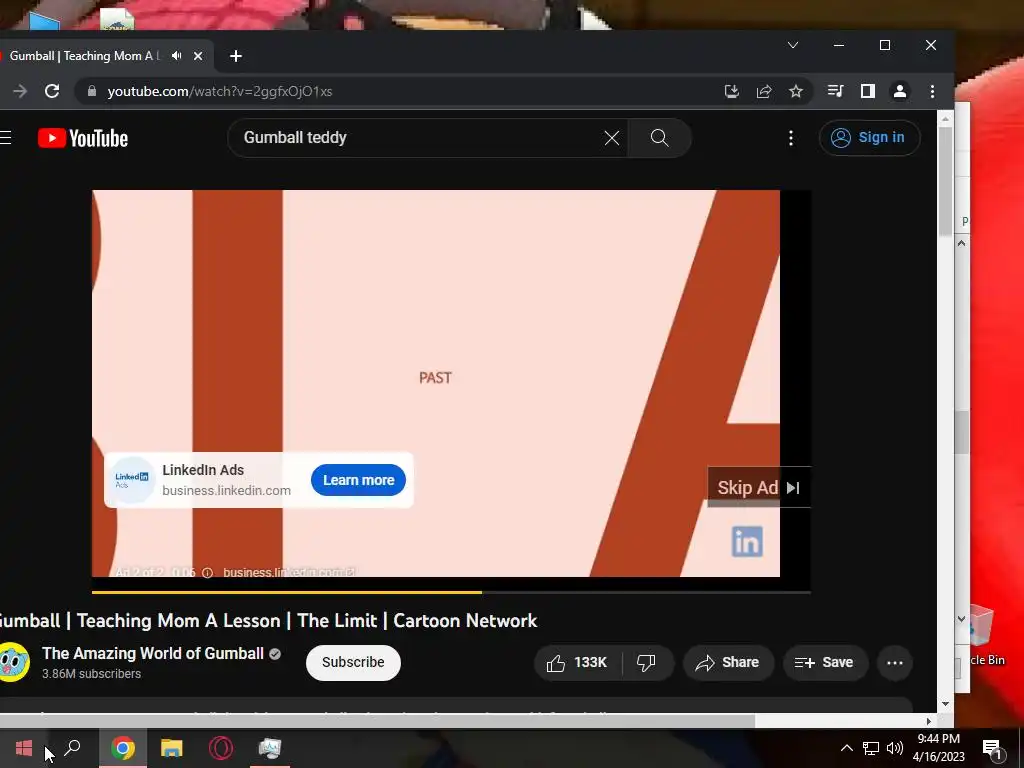Run search with the magnifier button

(660, 138)
